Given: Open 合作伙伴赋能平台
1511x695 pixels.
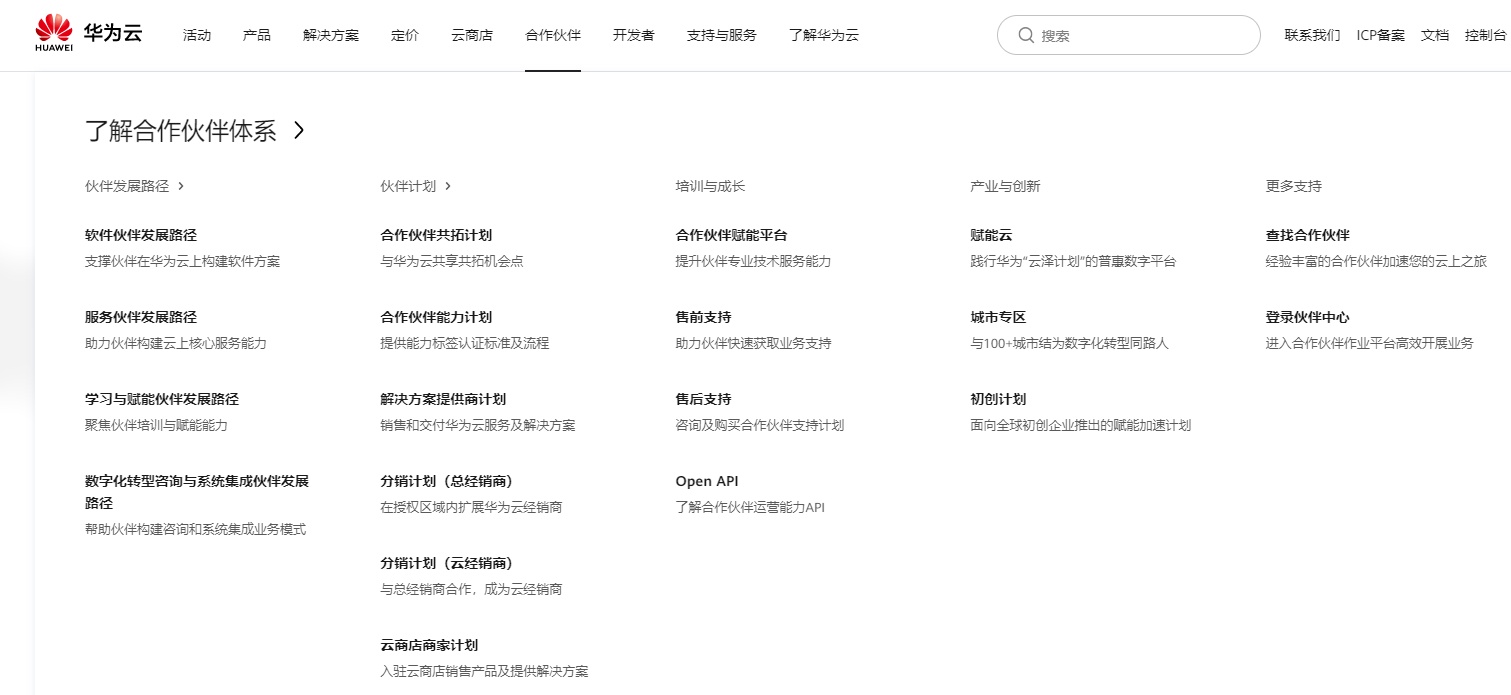Looking at the screenshot, I should pyautogui.click(x=732, y=235).
